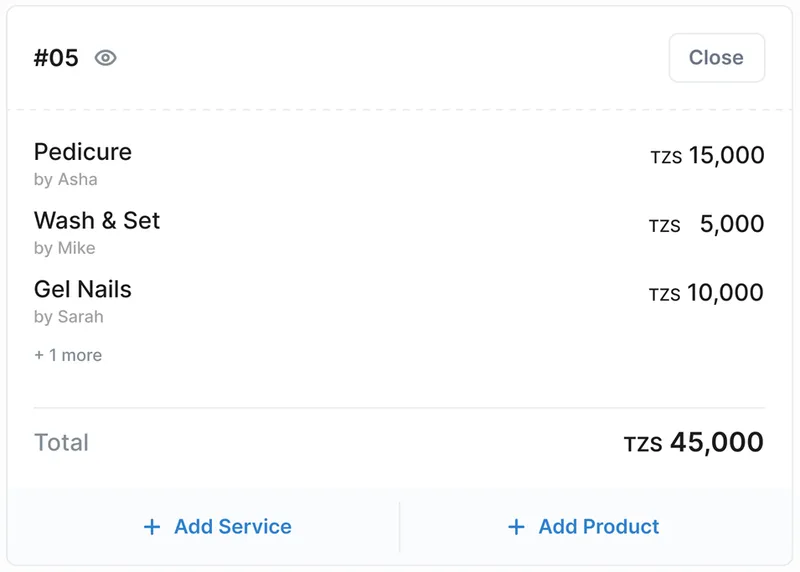
Task: Click the 'by Asha' staff label
Action: point(65,180)
